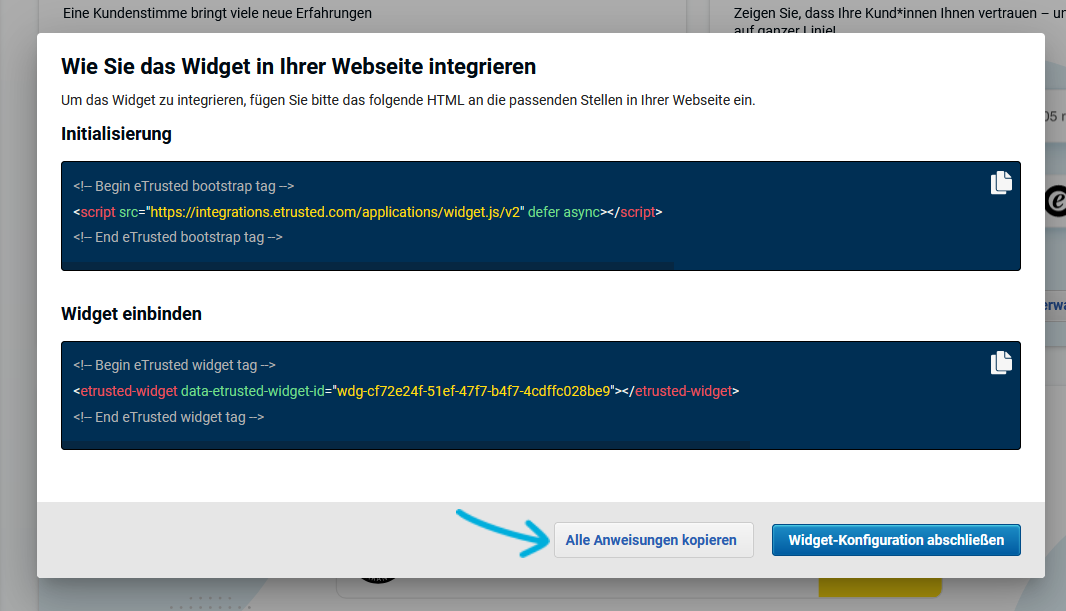Finish with 'Widget-Konfiguration abschließen' button
Image resolution: width=1066 pixels, height=611 pixels.
pyautogui.click(x=896, y=540)
